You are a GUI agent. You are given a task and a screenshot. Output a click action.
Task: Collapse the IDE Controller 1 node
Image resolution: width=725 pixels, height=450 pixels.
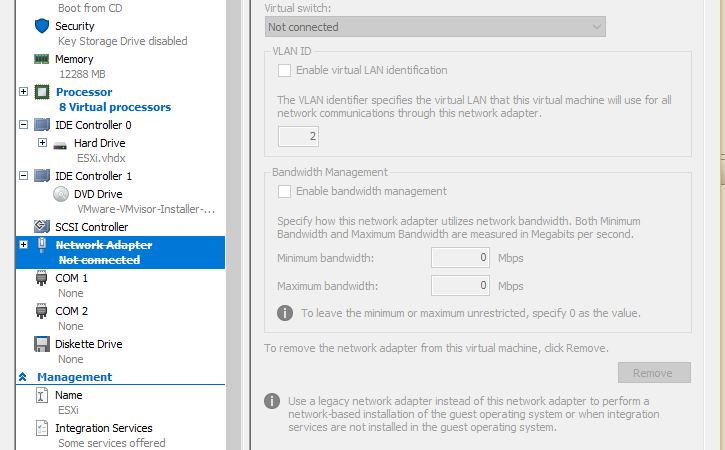coord(23,176)
